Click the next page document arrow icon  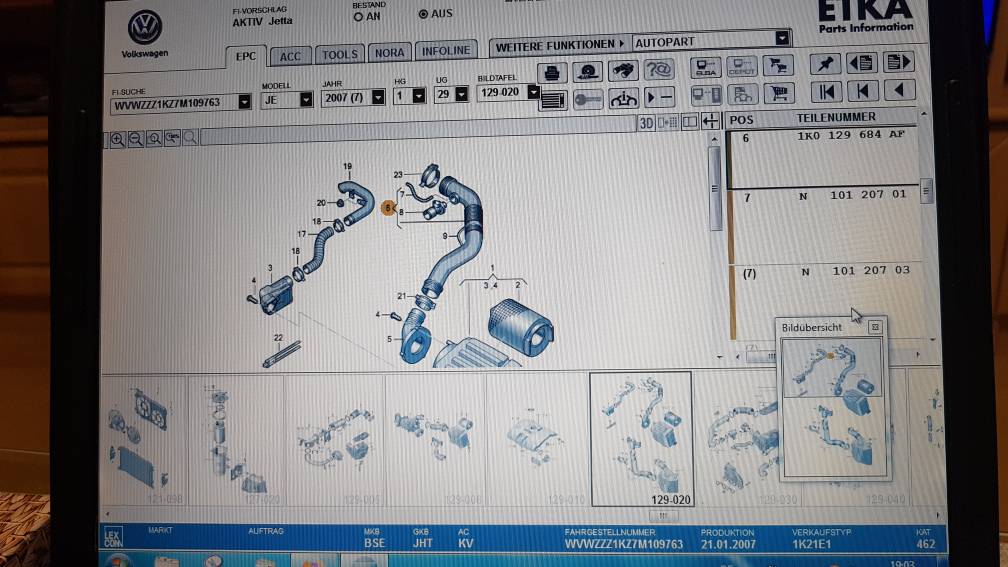[x=898, y=62]
